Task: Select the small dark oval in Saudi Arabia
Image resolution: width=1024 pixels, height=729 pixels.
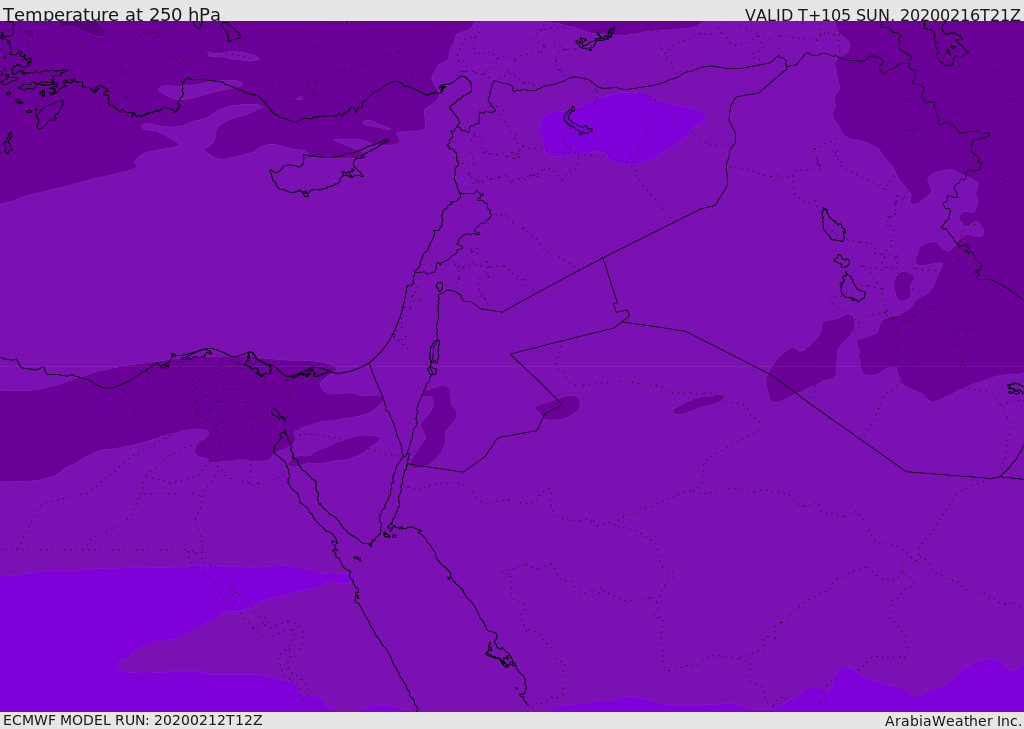Action: 699,404
